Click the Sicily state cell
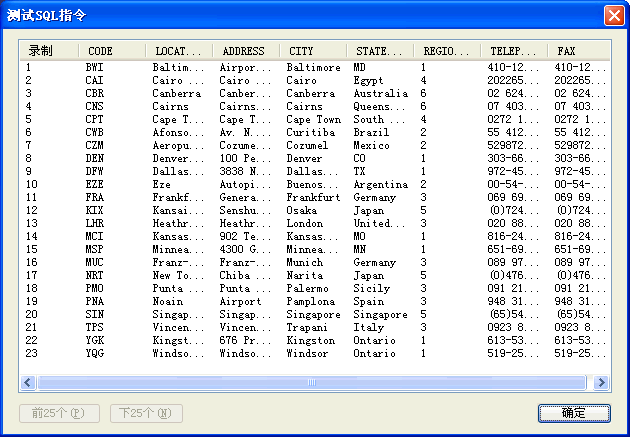This screenshot has height=437, width=630. (x=372, y=288)
